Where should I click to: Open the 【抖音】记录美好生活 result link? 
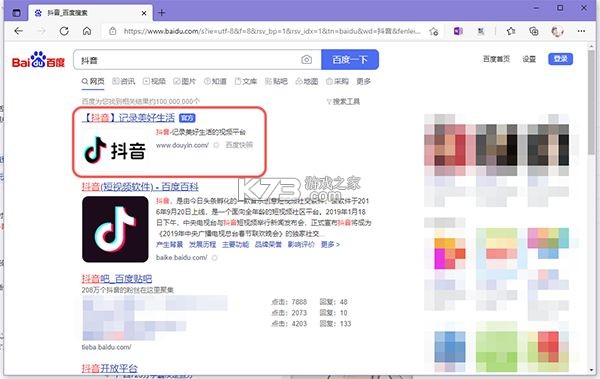(x=129, y=118)
